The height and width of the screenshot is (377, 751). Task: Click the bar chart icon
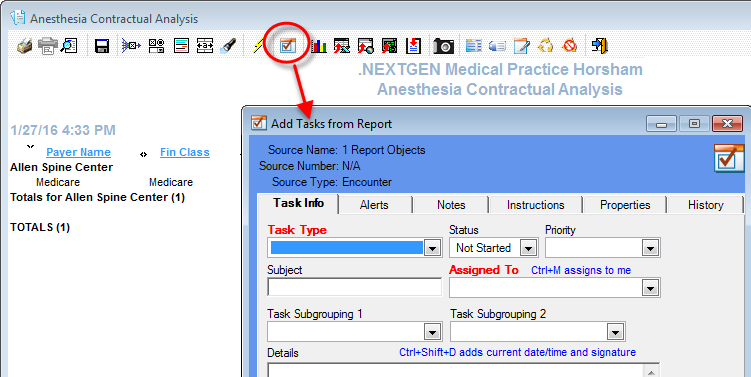point(319,46)
